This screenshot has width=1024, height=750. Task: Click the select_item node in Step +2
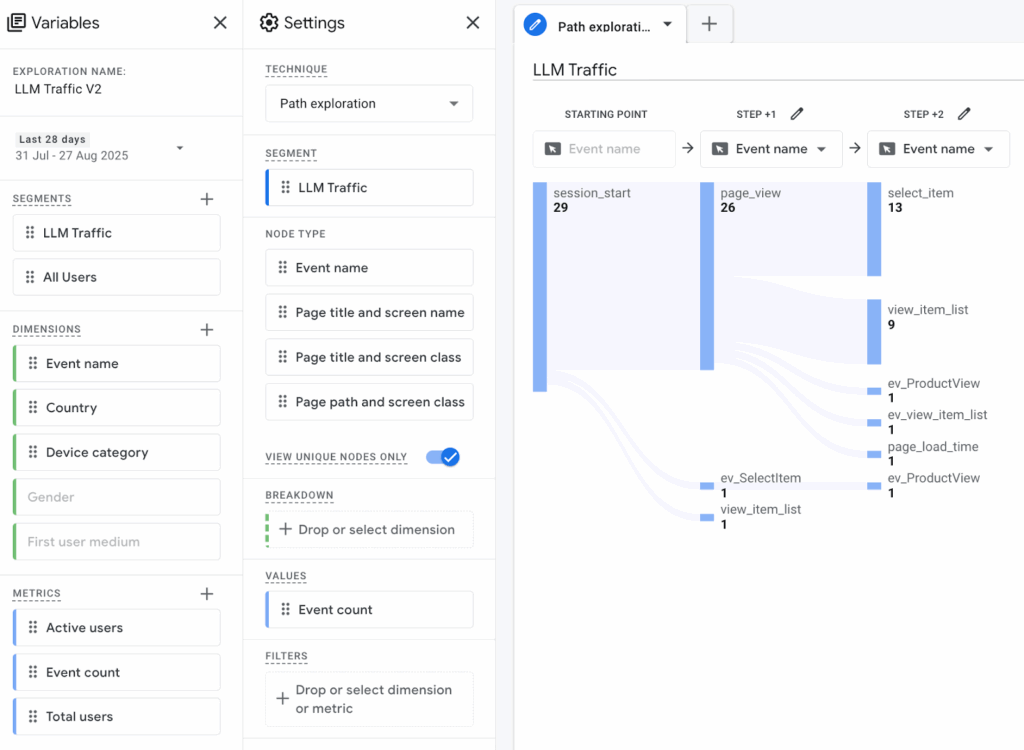[874, 229]
